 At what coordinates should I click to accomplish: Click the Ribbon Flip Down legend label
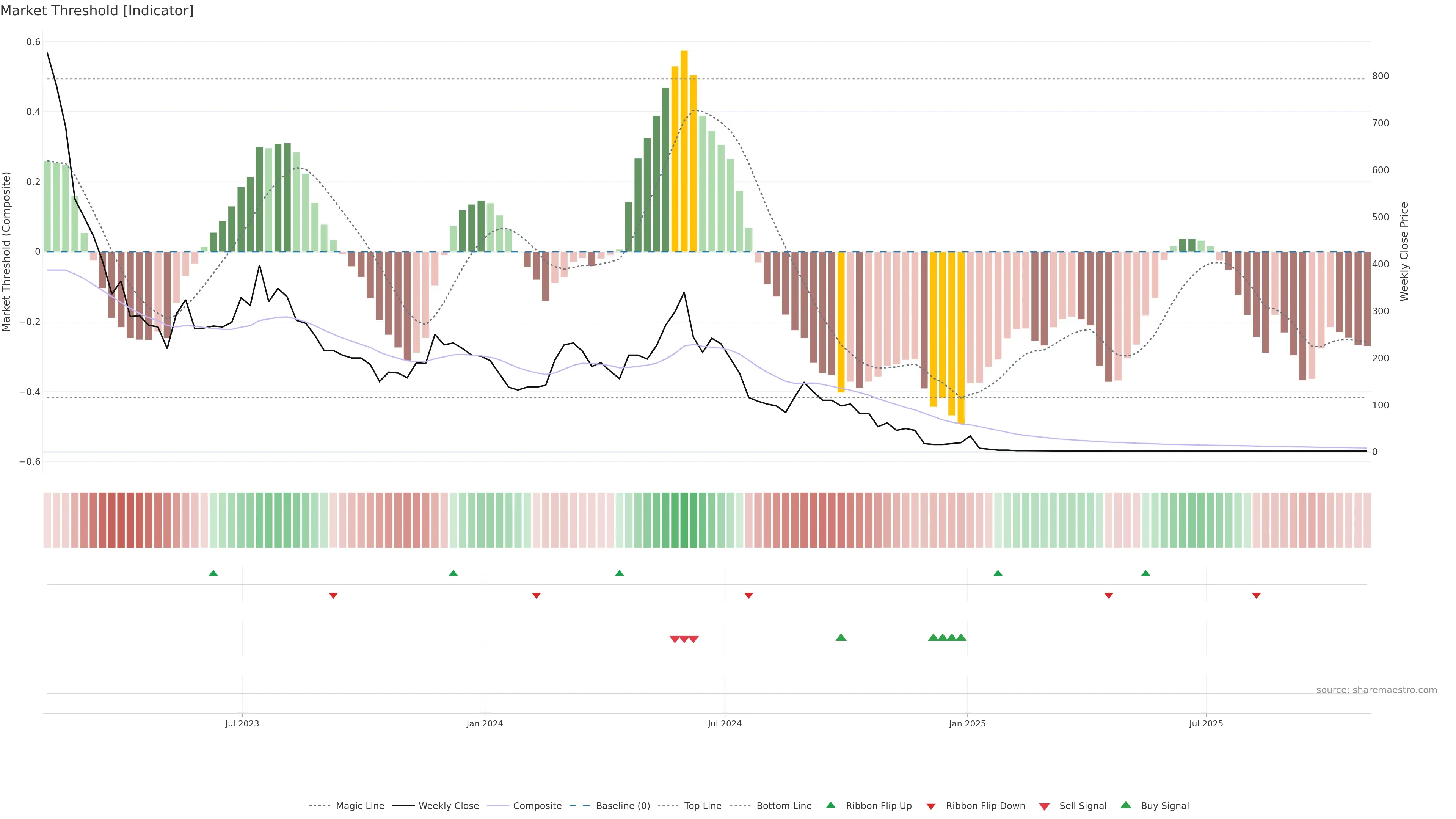click(985, 806)
